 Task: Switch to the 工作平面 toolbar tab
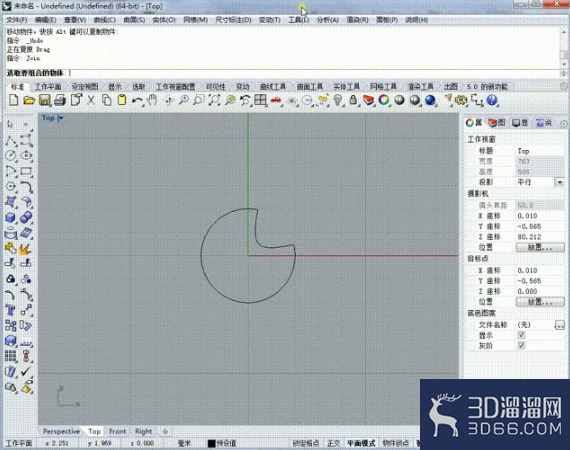(48, 87)
